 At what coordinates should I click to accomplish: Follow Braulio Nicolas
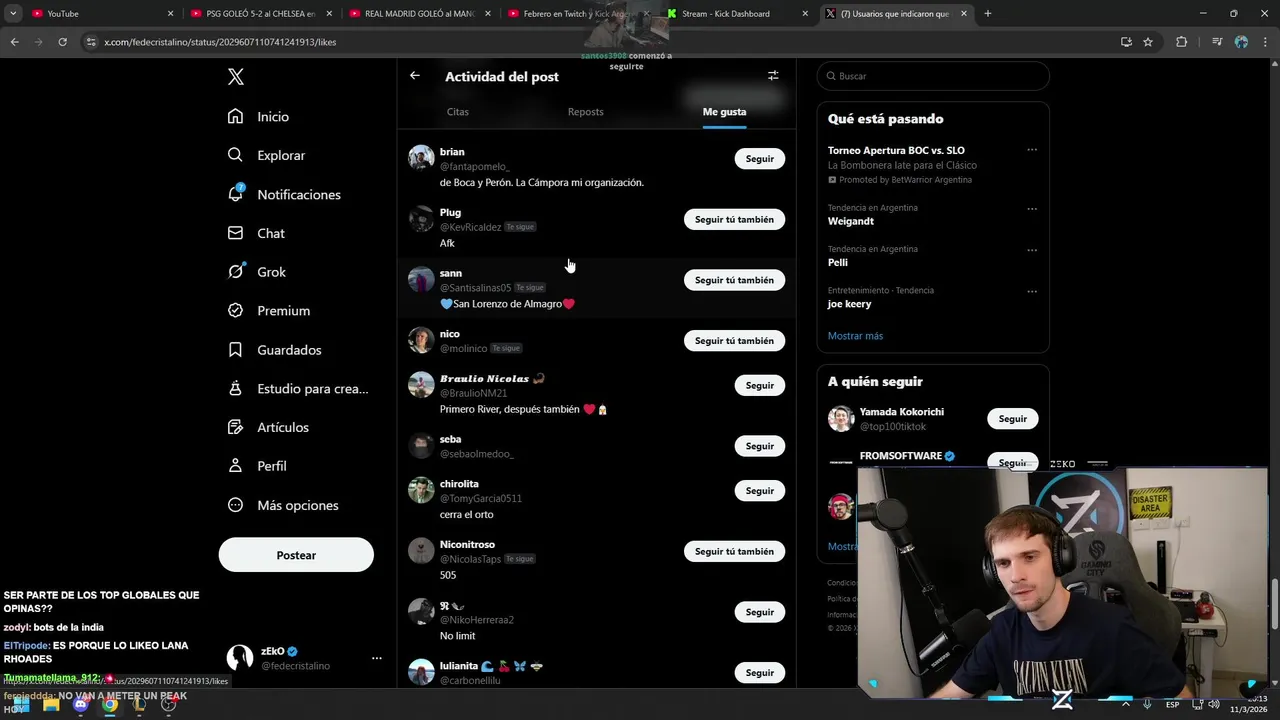(x=760, y=385)
